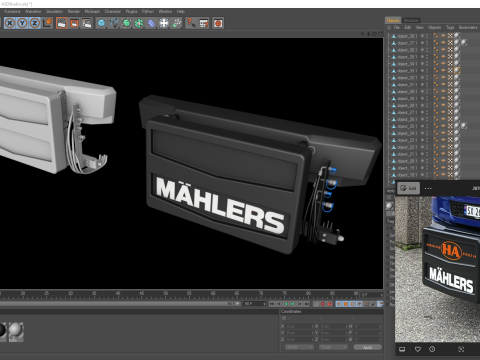
Task: Add a Cube primitive object
Action: (x=101, y=23)
